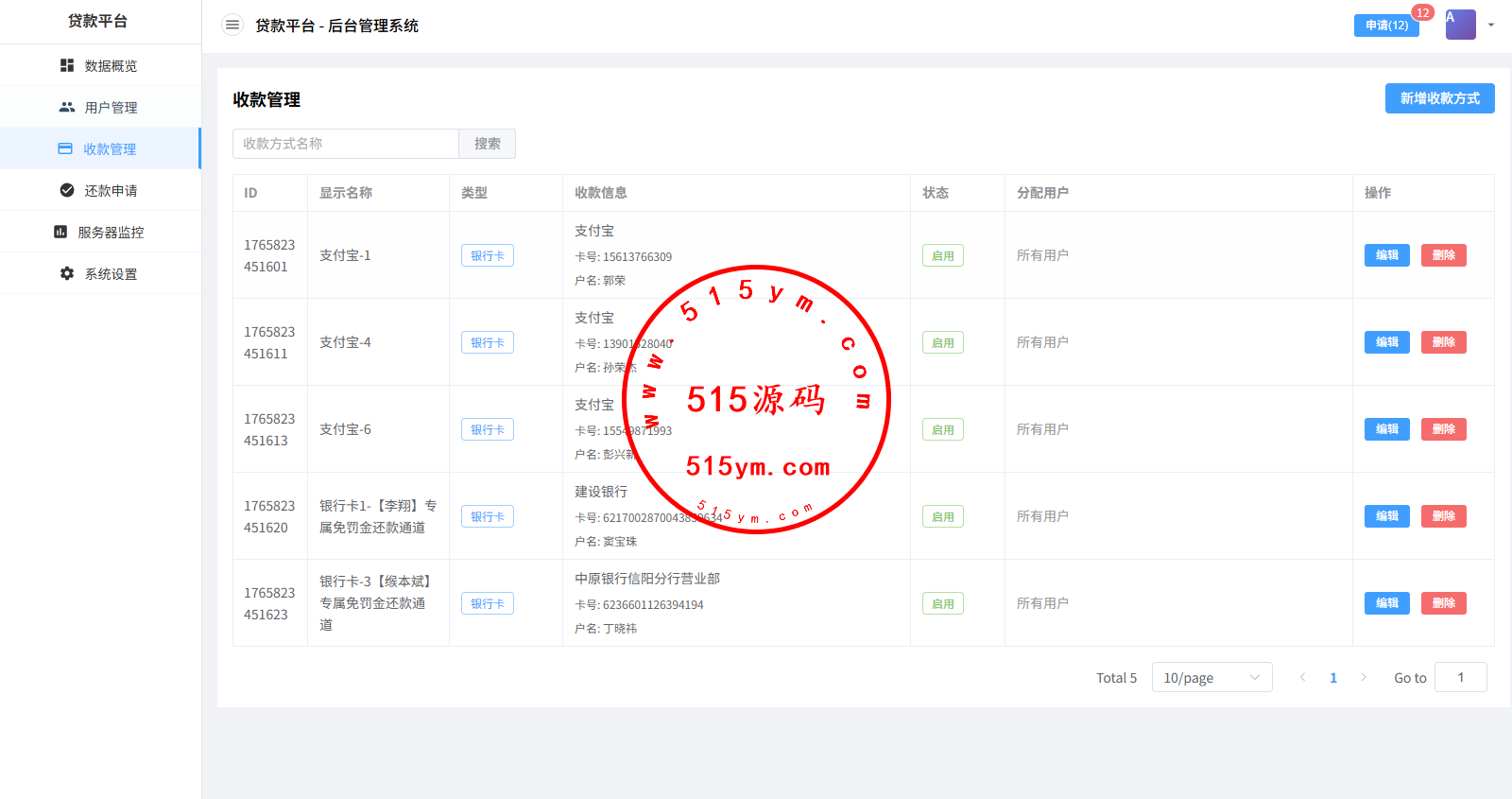Expand the avatar dropdown arrow
The height and width of the screenshot is (799, 1512).
click(x=1491, y=26)
